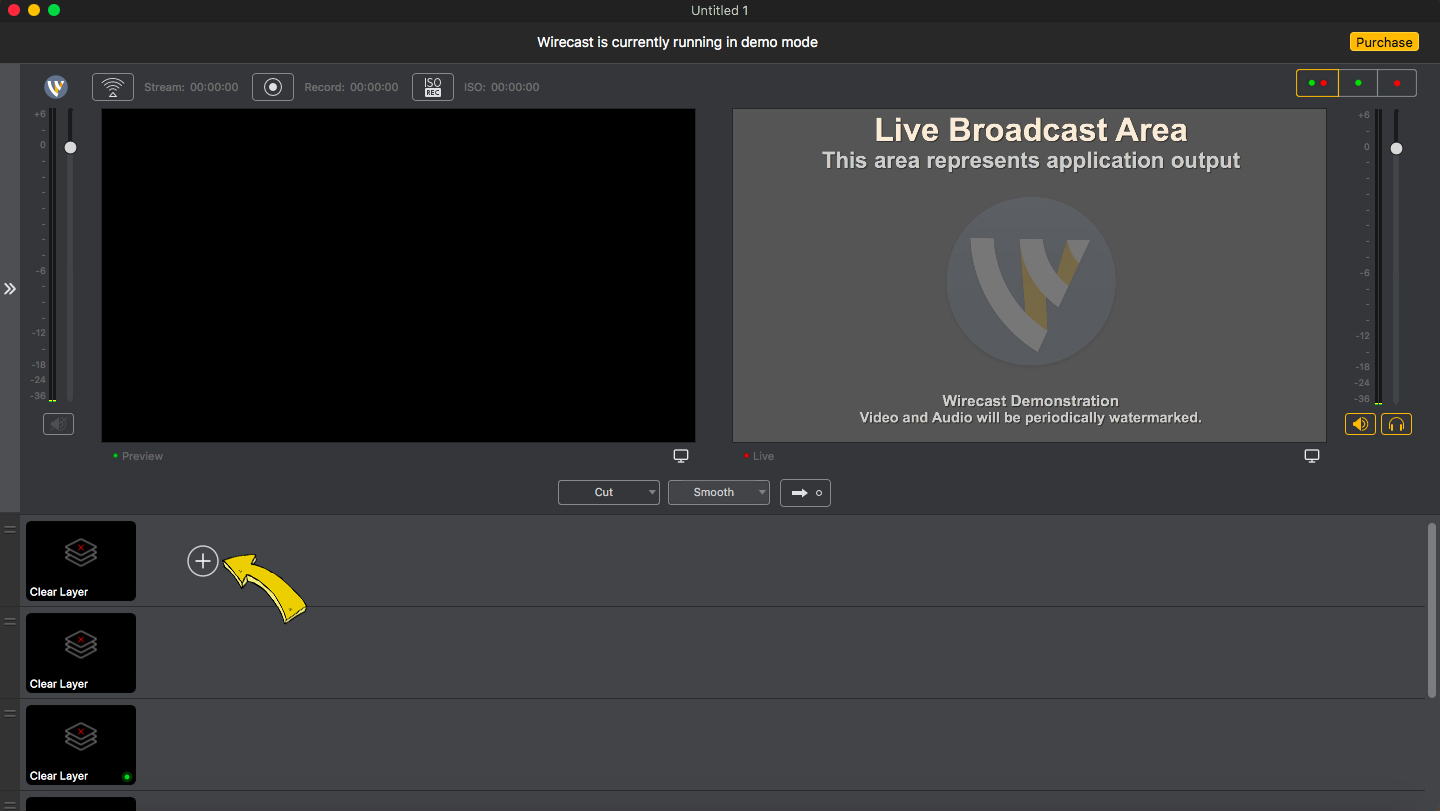Start recording with the Record circle button

[x=273, y=87]
